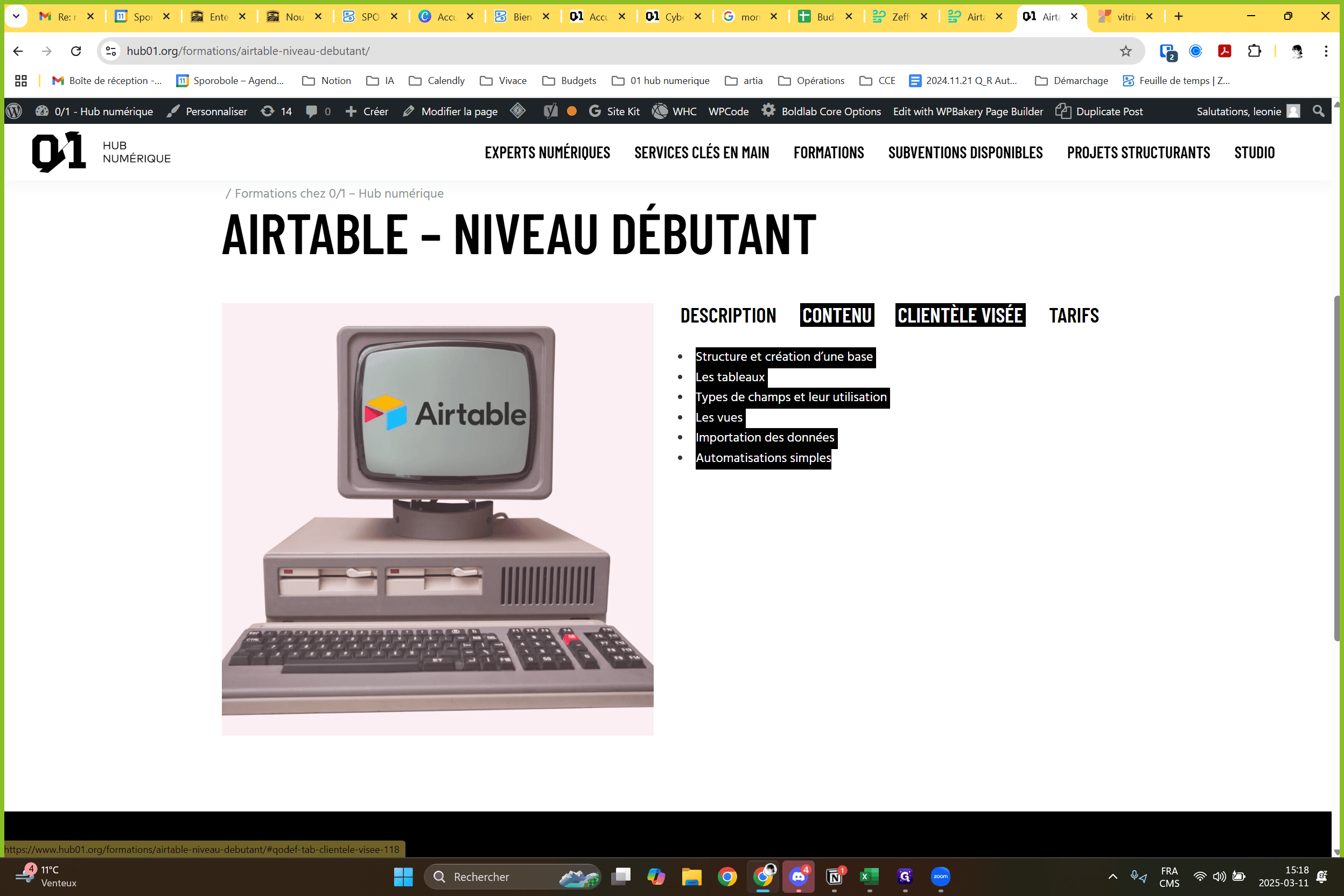Launch Discord from the taskbar
Screen dimensions: 1344x896
coord(799,877)
